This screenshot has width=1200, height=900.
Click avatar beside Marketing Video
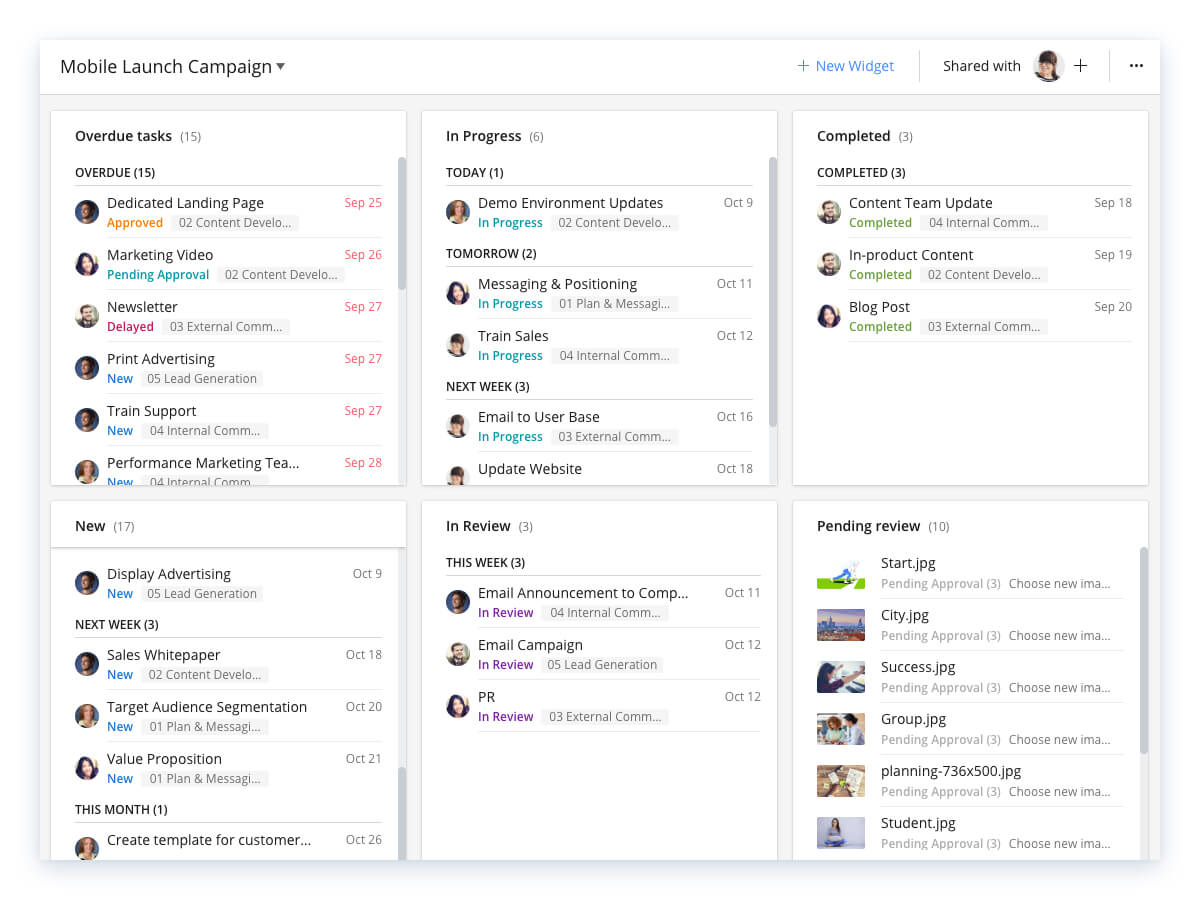click(87, 264)
